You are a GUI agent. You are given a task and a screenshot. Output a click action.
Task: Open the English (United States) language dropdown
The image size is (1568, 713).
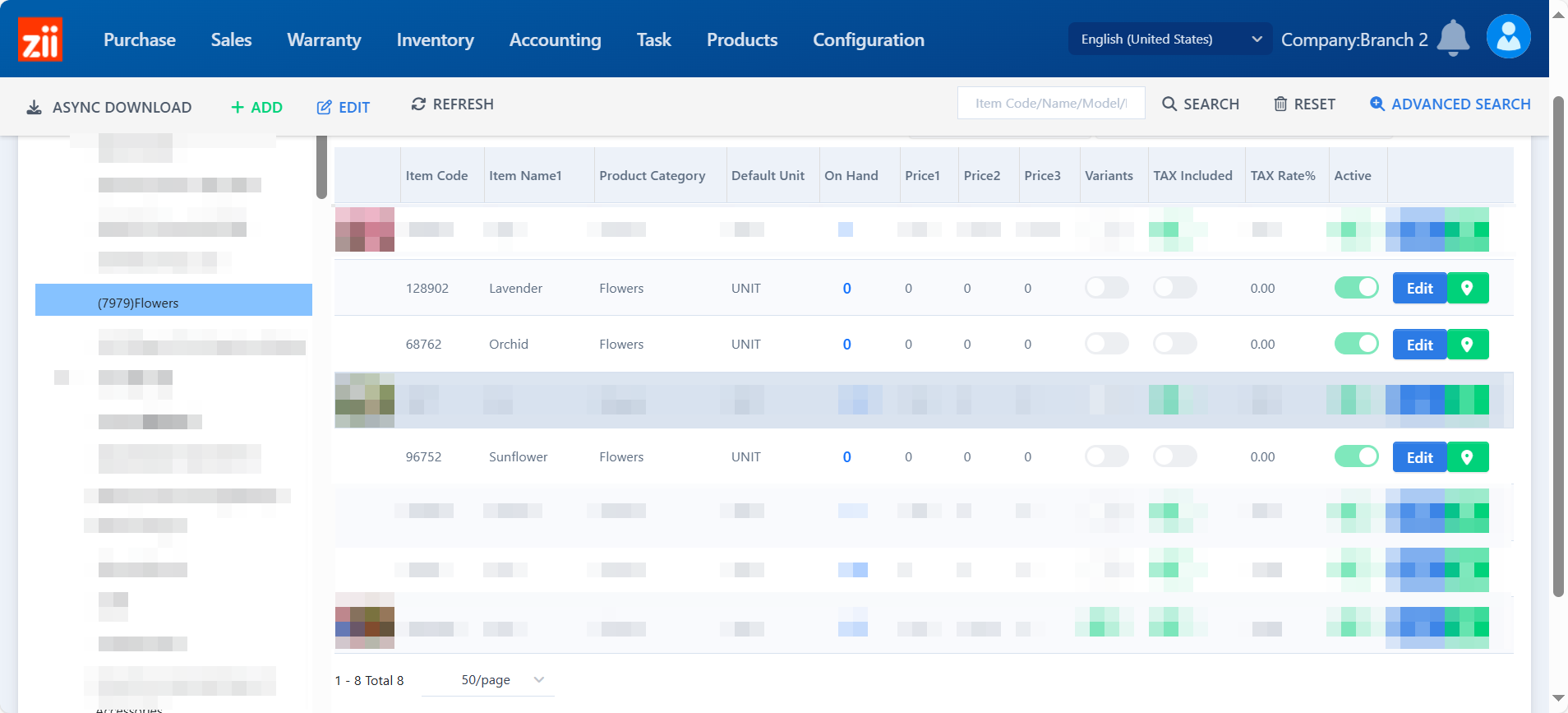pos(1169,39)
